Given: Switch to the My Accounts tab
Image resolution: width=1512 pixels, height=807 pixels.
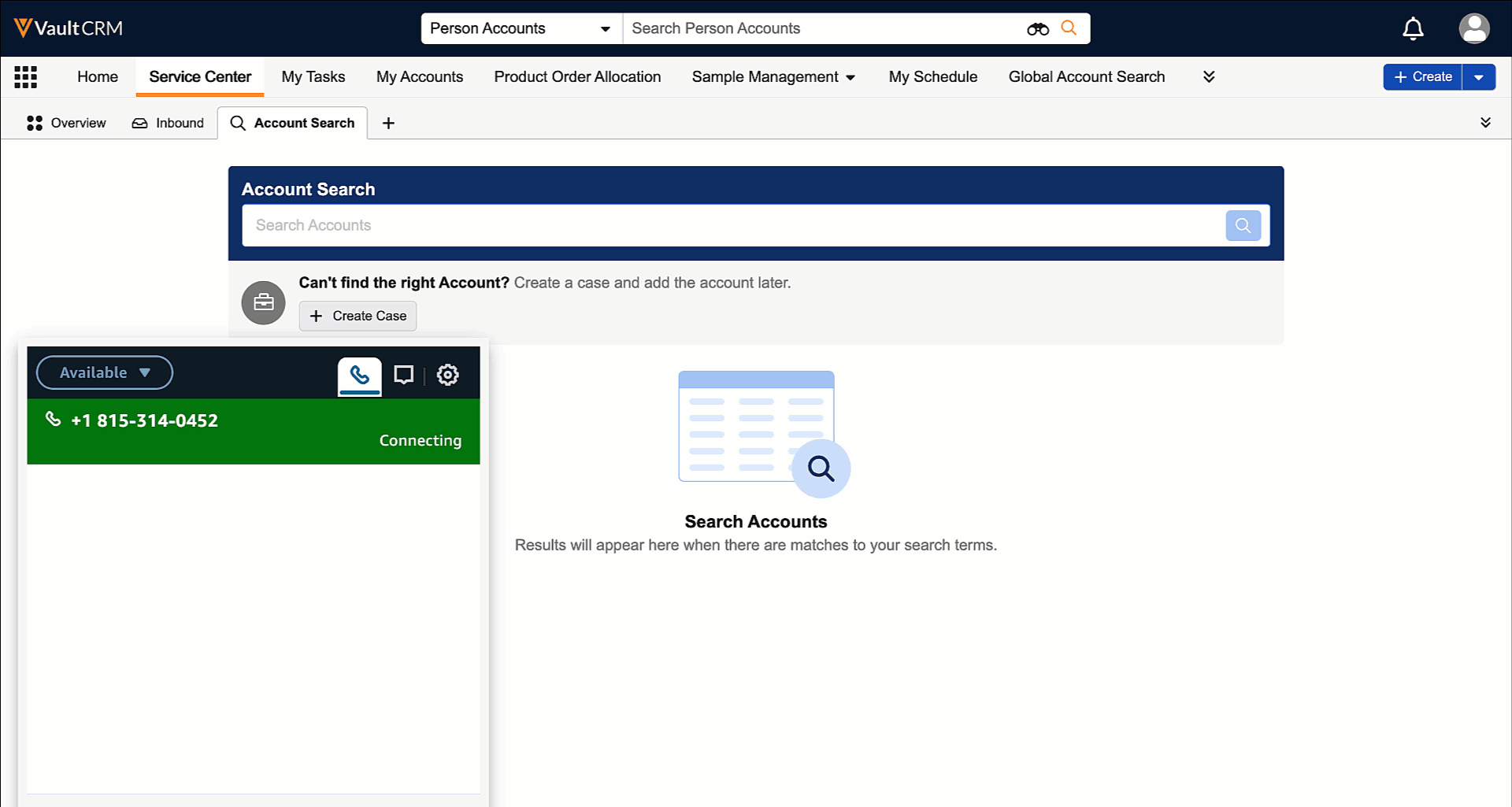Looking at the screenshot, I should pos(419,77).
